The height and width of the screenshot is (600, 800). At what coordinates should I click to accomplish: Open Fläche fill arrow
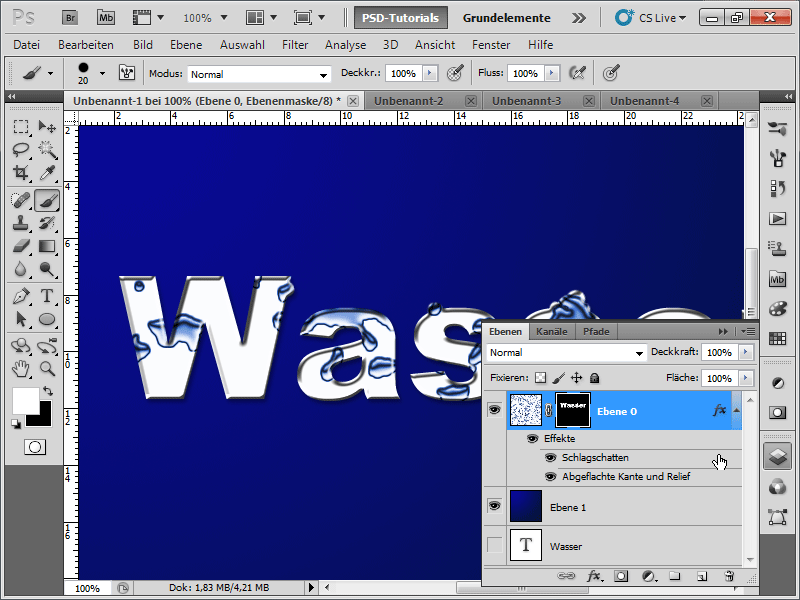[746, 378]
